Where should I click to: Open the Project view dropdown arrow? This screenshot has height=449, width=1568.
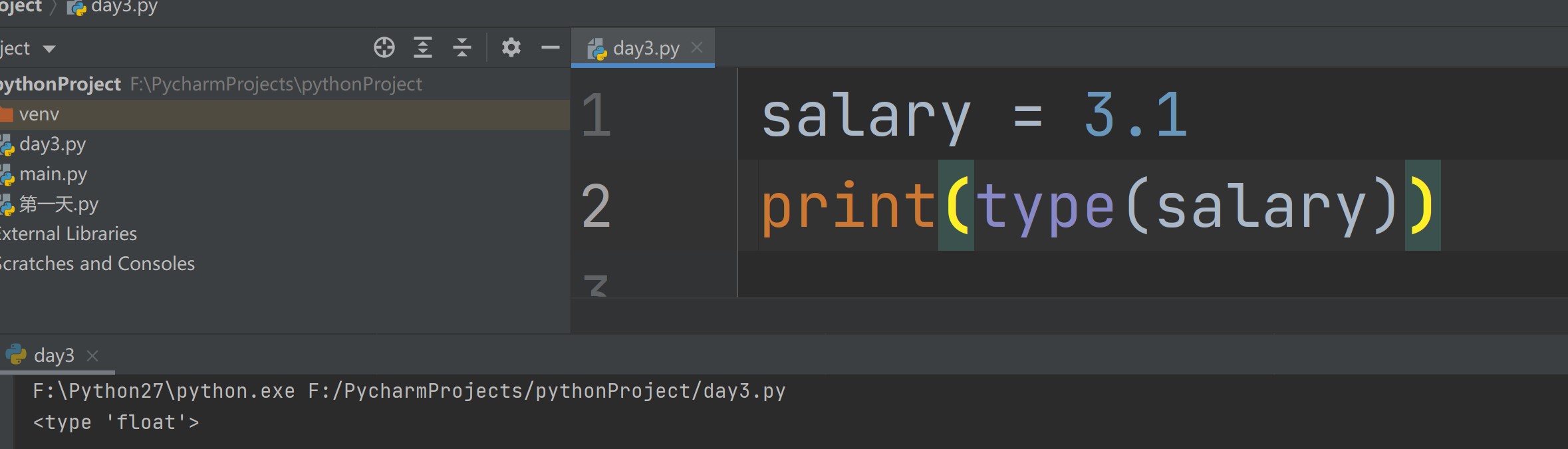pos(49,49)
